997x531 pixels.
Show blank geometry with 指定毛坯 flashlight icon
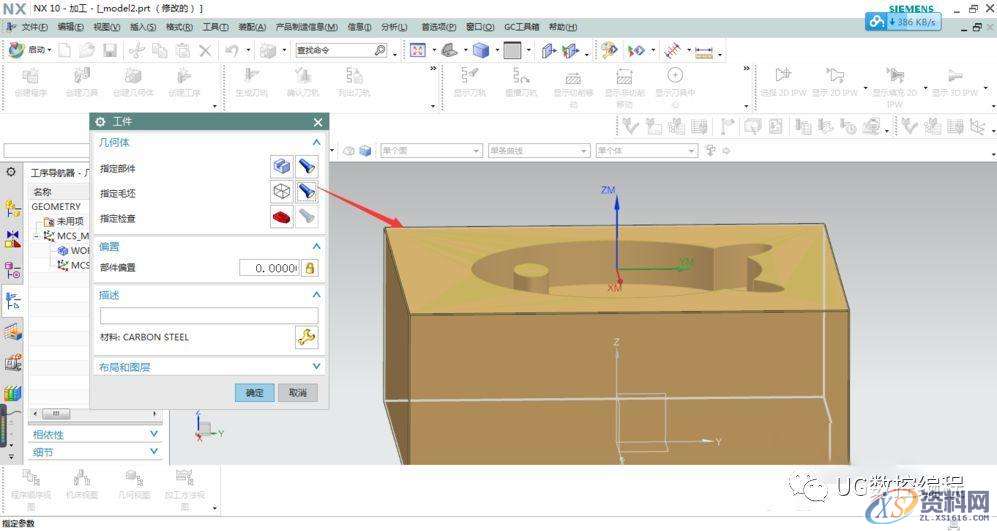[308, 192]
